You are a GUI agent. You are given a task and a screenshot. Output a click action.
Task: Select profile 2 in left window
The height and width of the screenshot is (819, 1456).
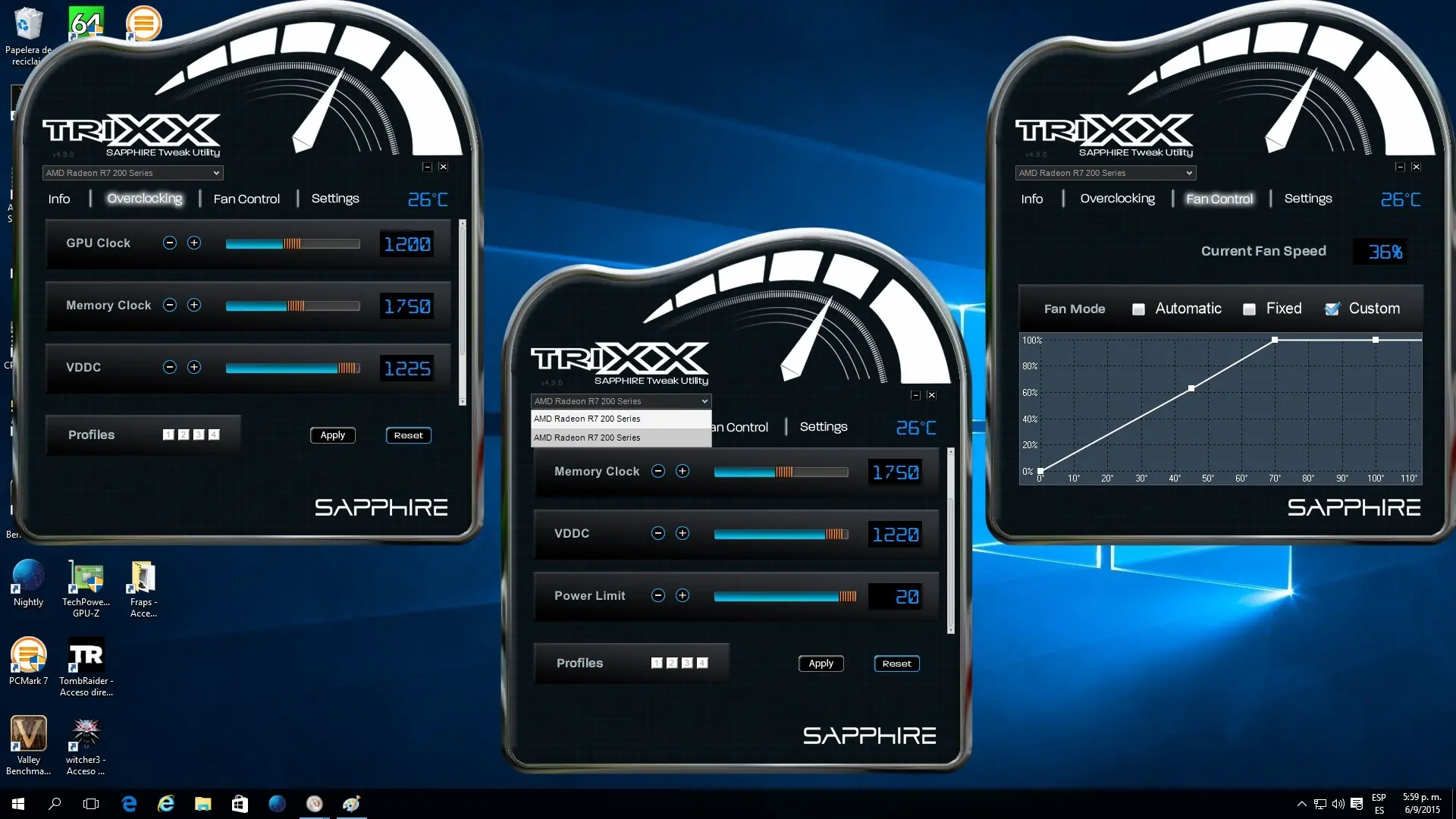coord(184,435)
